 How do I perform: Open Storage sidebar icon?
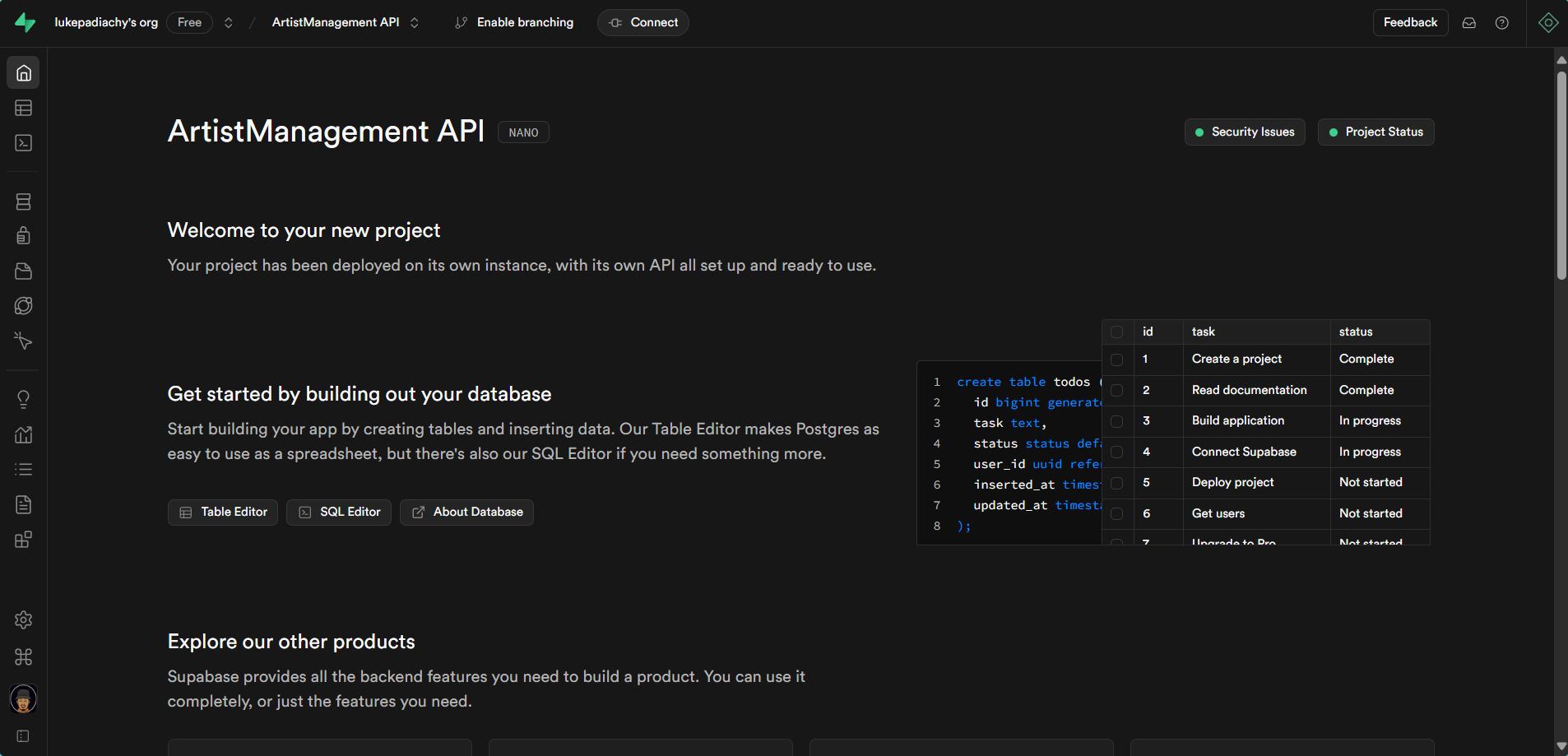[x=24, y=271]
